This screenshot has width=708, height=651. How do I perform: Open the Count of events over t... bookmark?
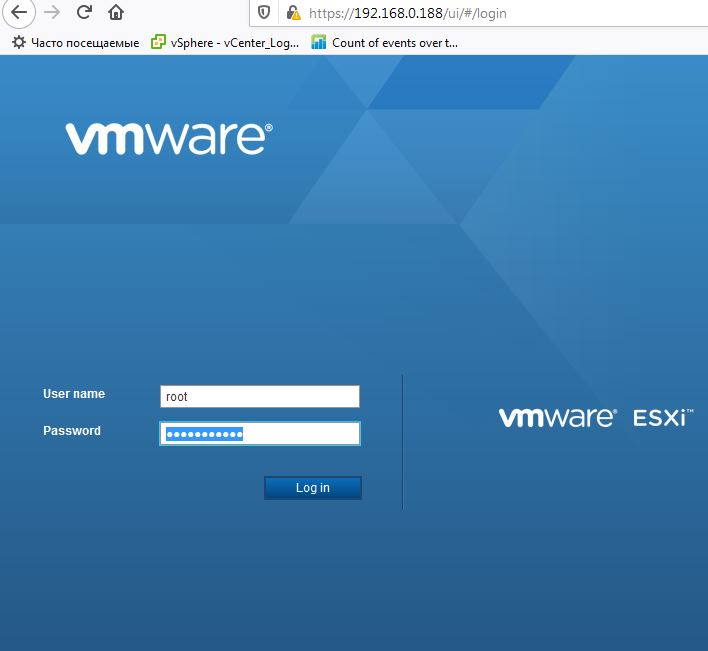pyautogui.click(x=394, y=42)
